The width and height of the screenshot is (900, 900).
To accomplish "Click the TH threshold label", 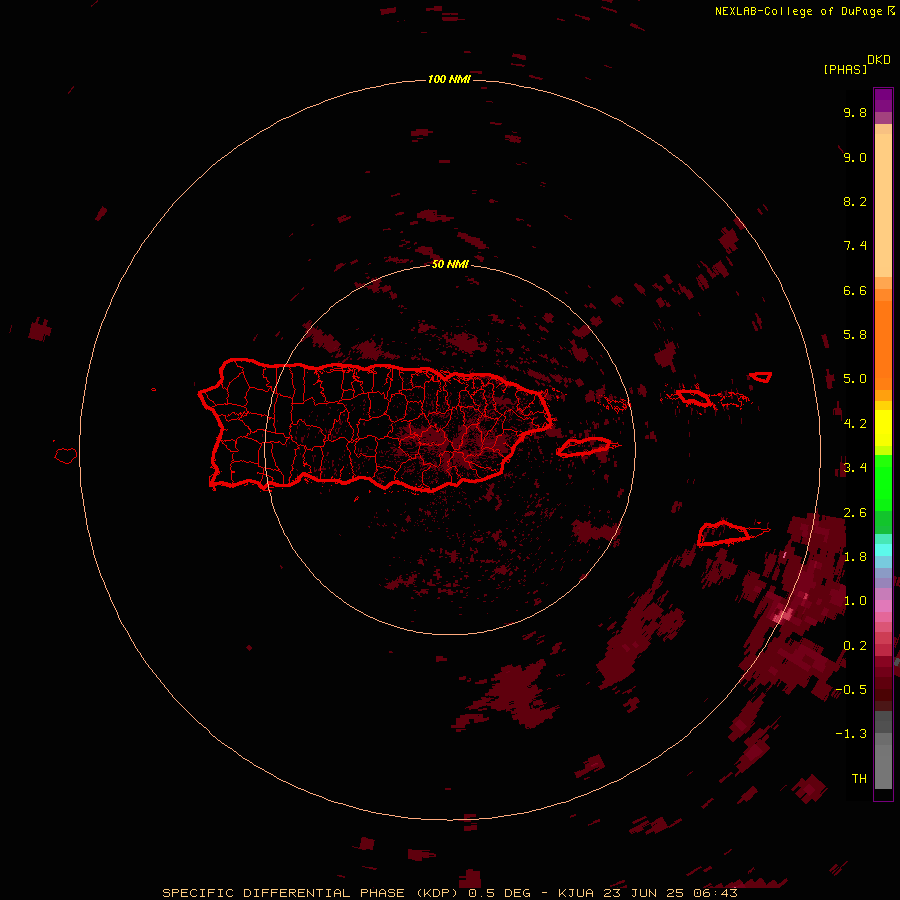I will coord(859,779).
